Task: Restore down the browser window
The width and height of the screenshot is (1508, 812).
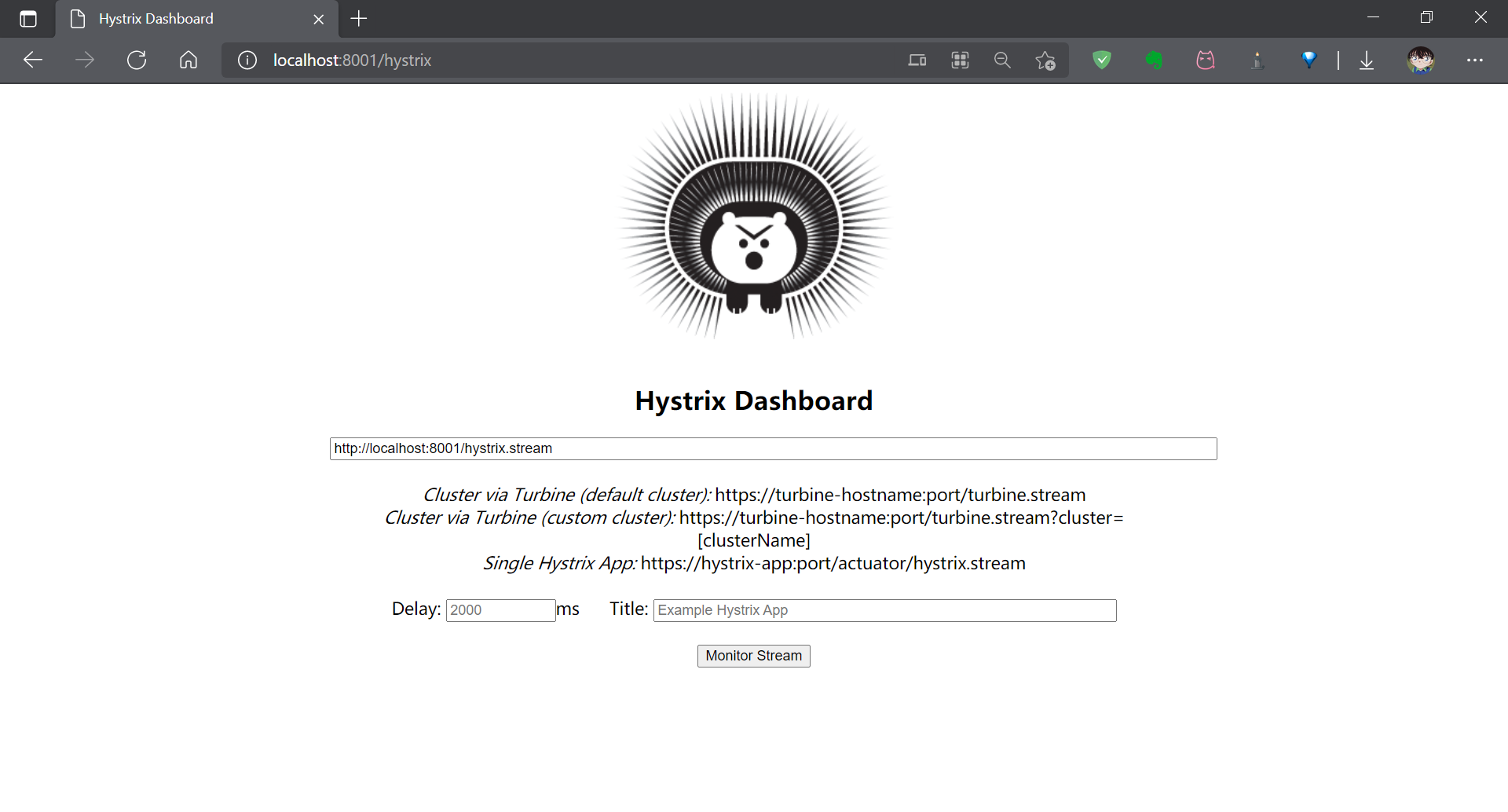Action: point(1426,17)
